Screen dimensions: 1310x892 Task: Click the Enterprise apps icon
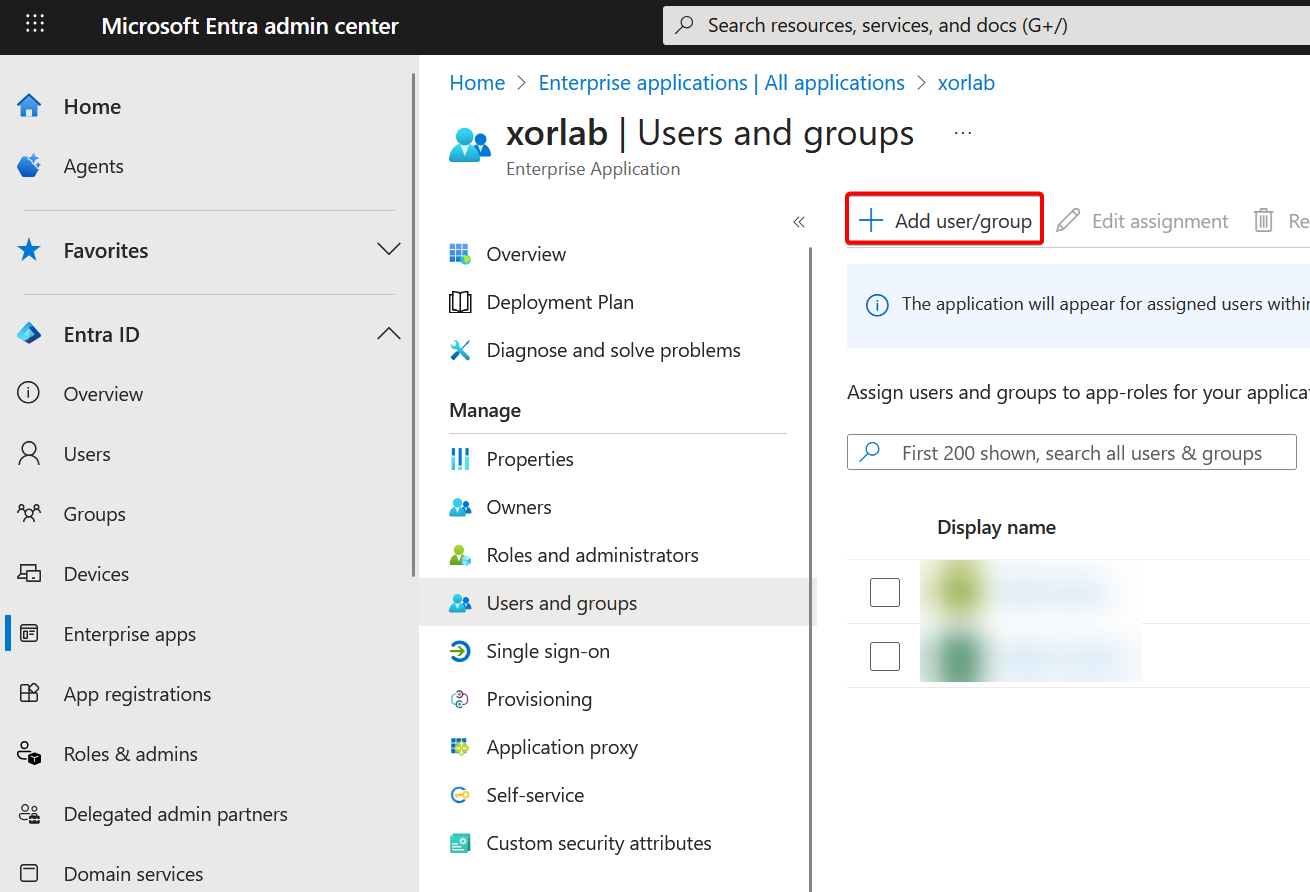29,634
